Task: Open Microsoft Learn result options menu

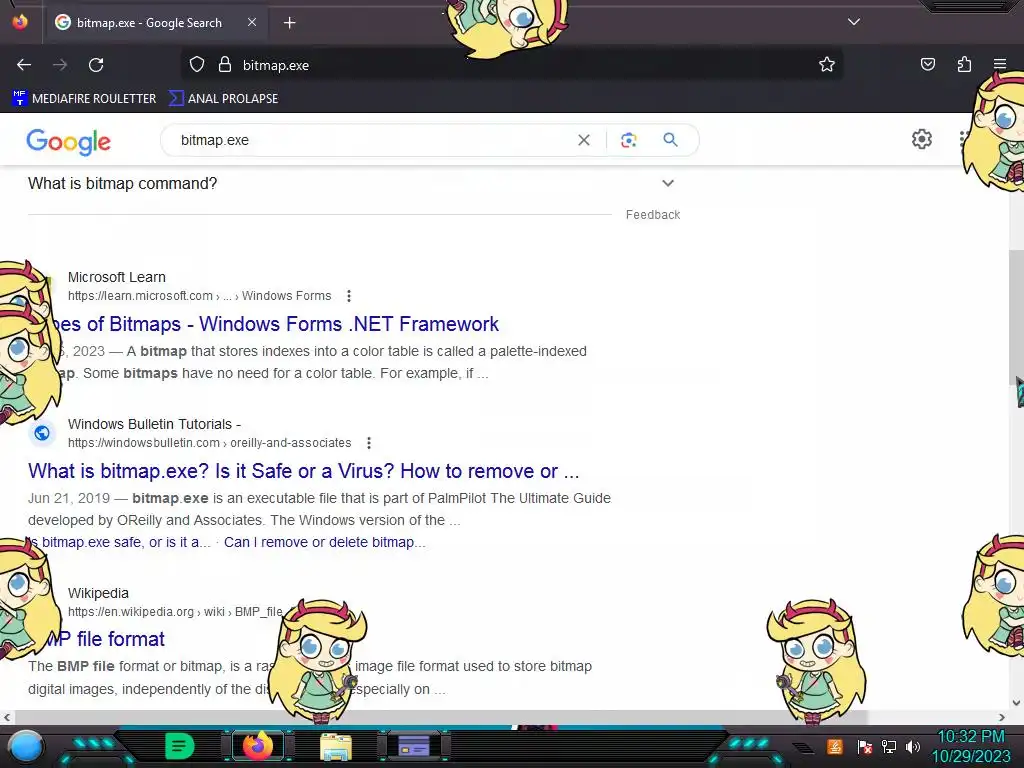Action: [349, 296]
